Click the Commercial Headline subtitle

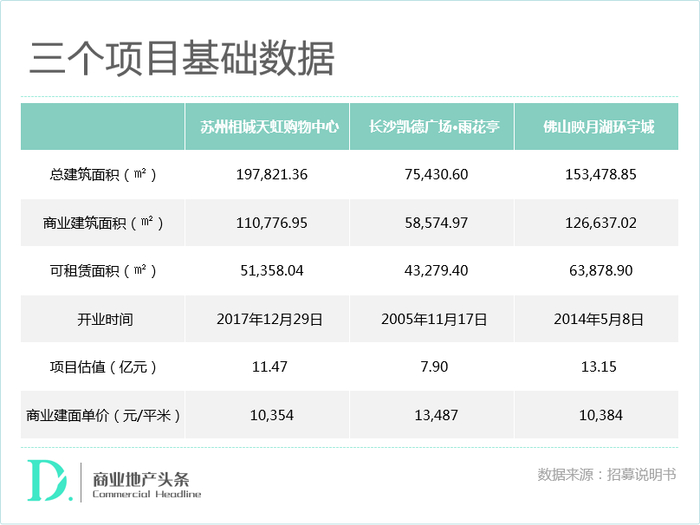tap(146, 494)
